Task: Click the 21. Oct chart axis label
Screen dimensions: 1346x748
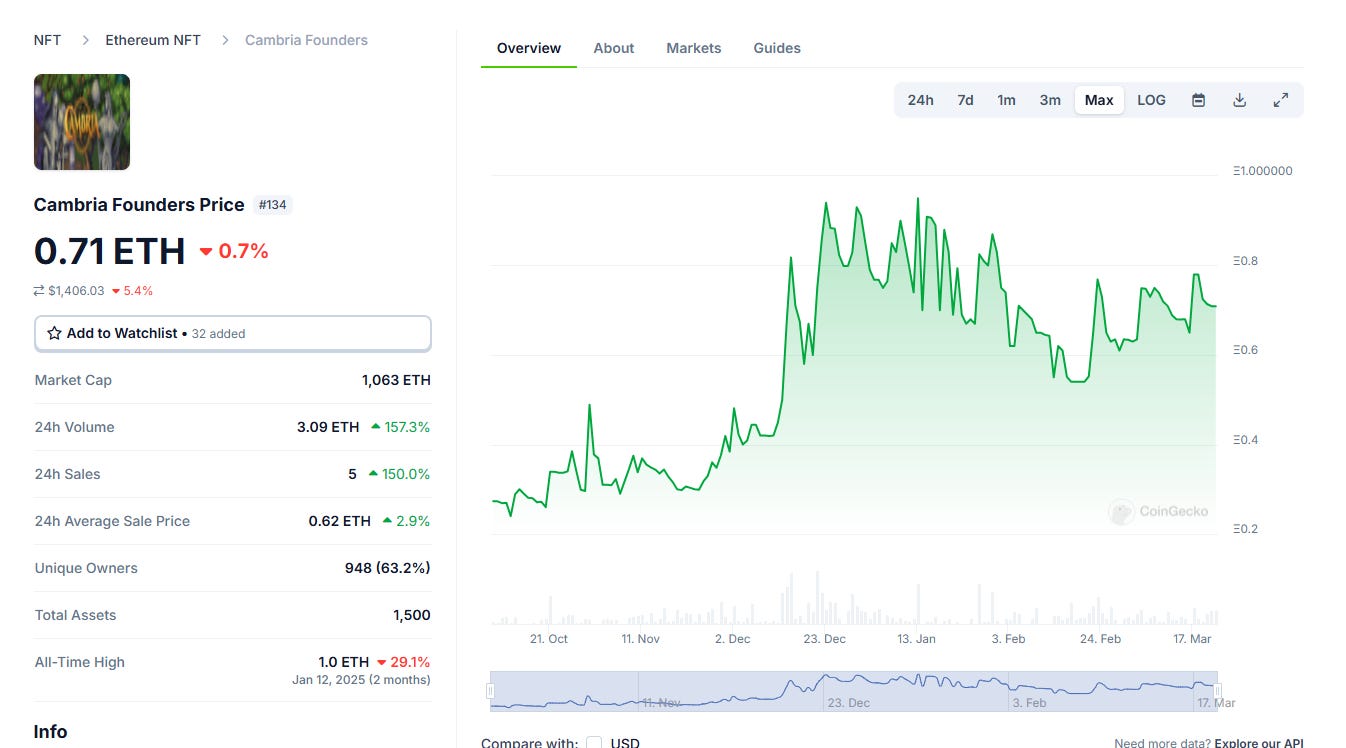Action: click(x=549, y=639)
